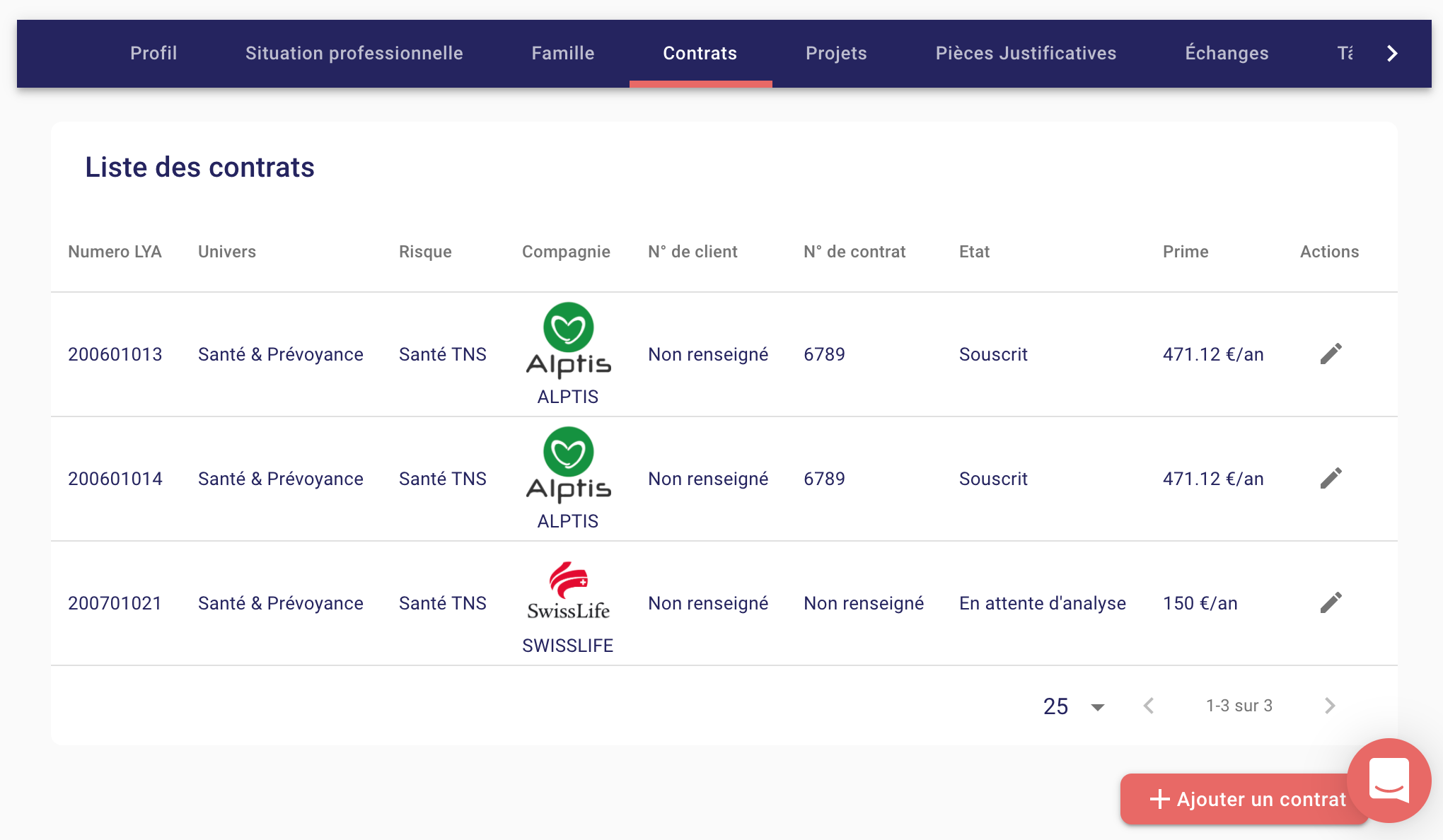Open the Situation professionnelle tab
Screen dimensions: 1443x840
(354, 53)
